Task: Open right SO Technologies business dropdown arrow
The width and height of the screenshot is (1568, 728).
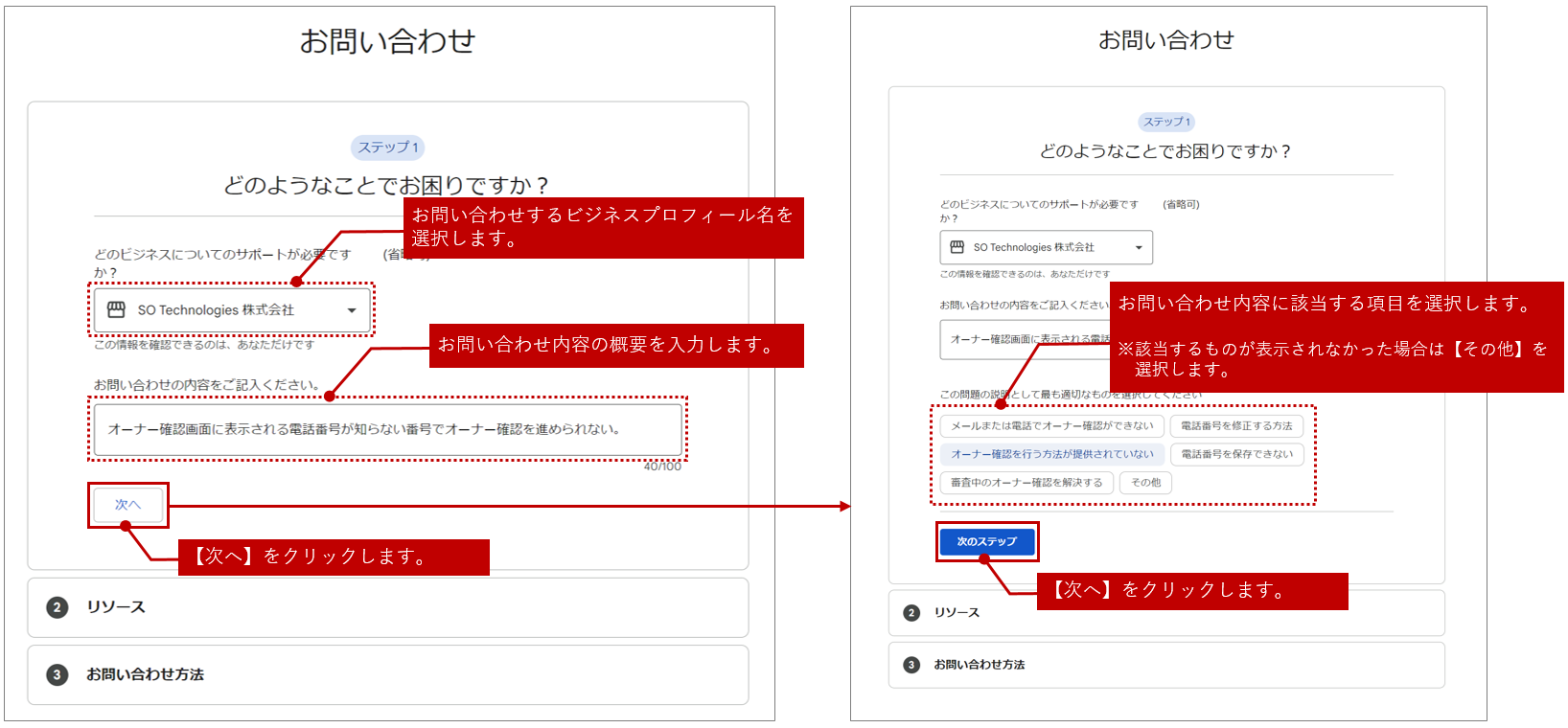Action: pos(1139,247)
